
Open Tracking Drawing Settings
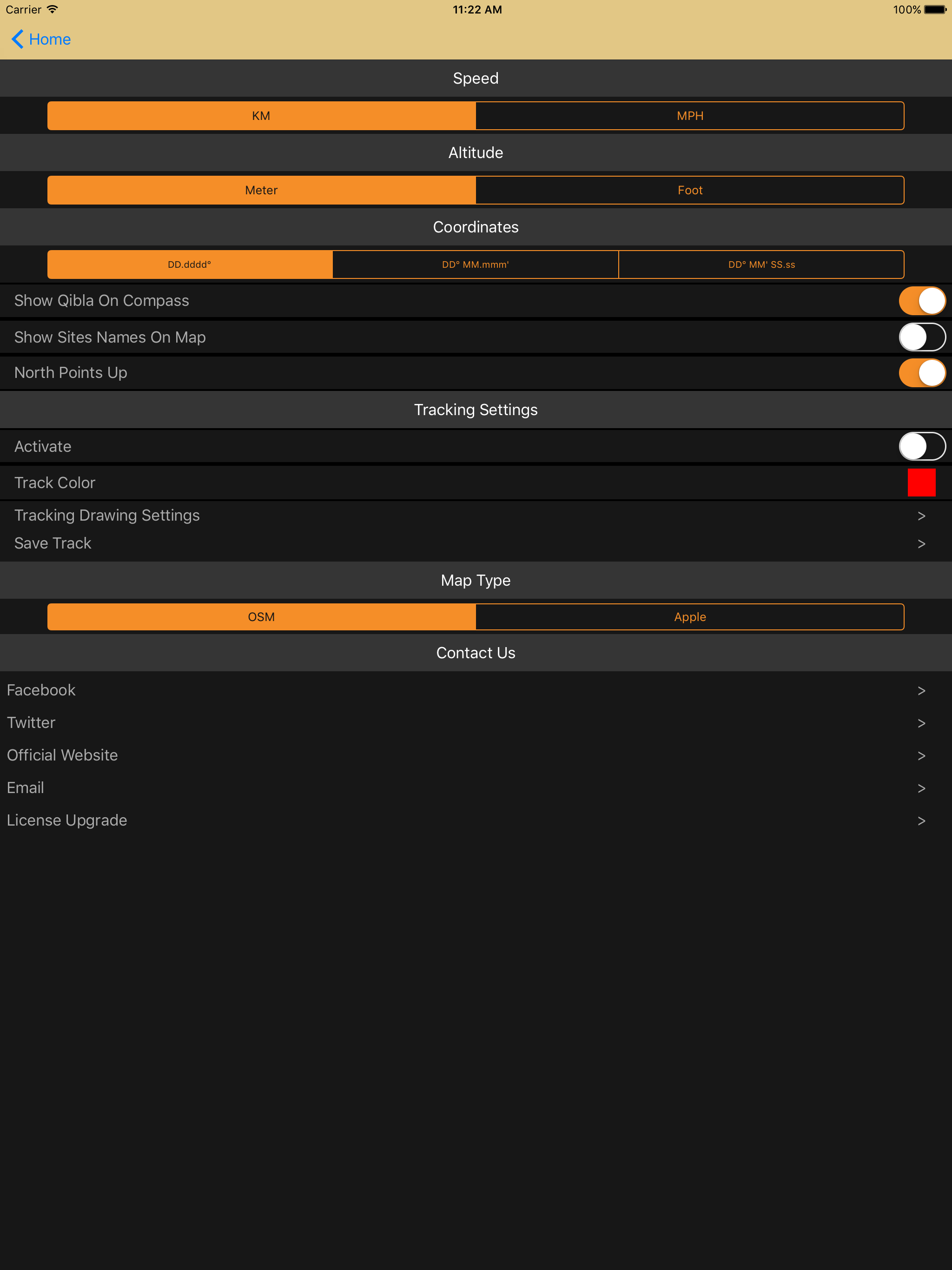tap(476, 515)
